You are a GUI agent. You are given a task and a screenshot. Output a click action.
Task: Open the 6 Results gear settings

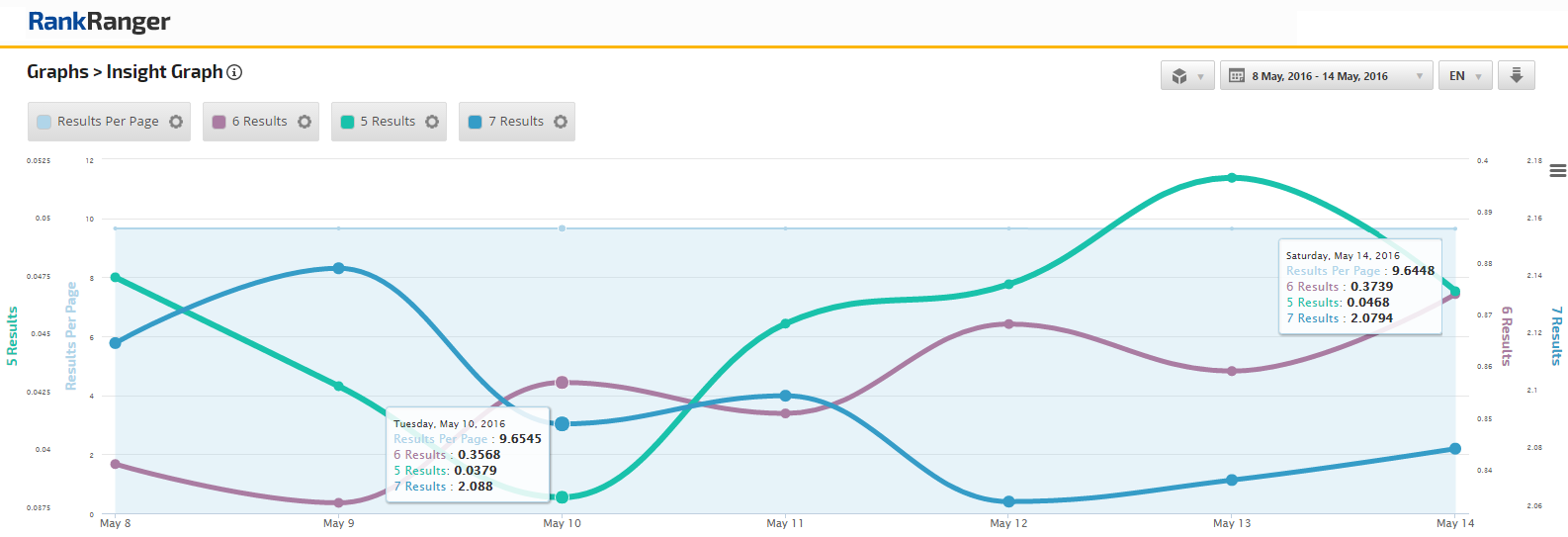click(x=305, y=122)
